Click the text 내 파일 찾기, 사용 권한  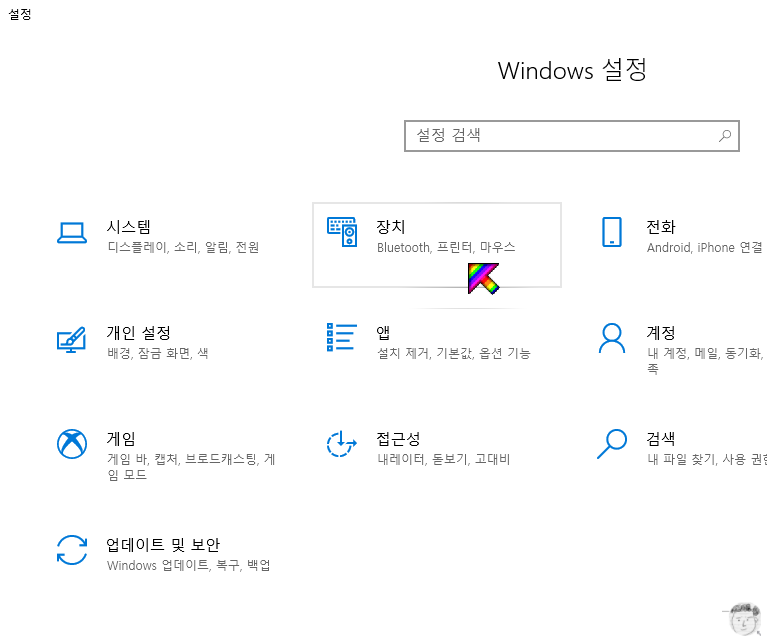coord(706,459)
